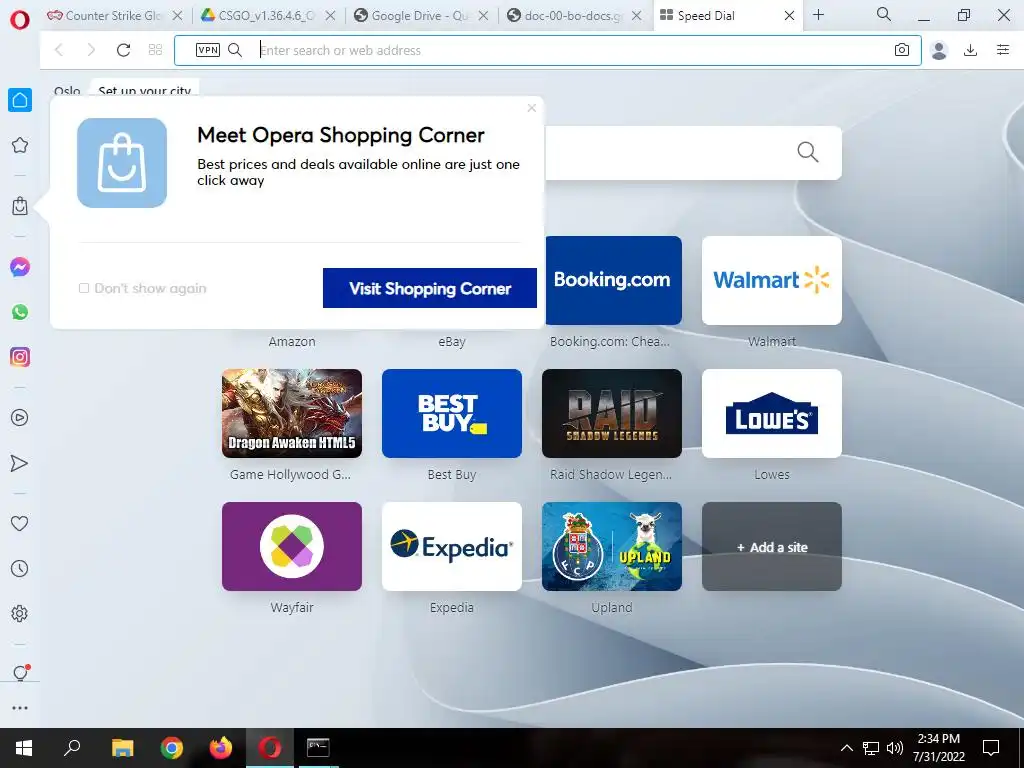Viewport: 1024px width, 768px height.
Task: Open the volume control in system tray
Action: (x=894, y=748)
